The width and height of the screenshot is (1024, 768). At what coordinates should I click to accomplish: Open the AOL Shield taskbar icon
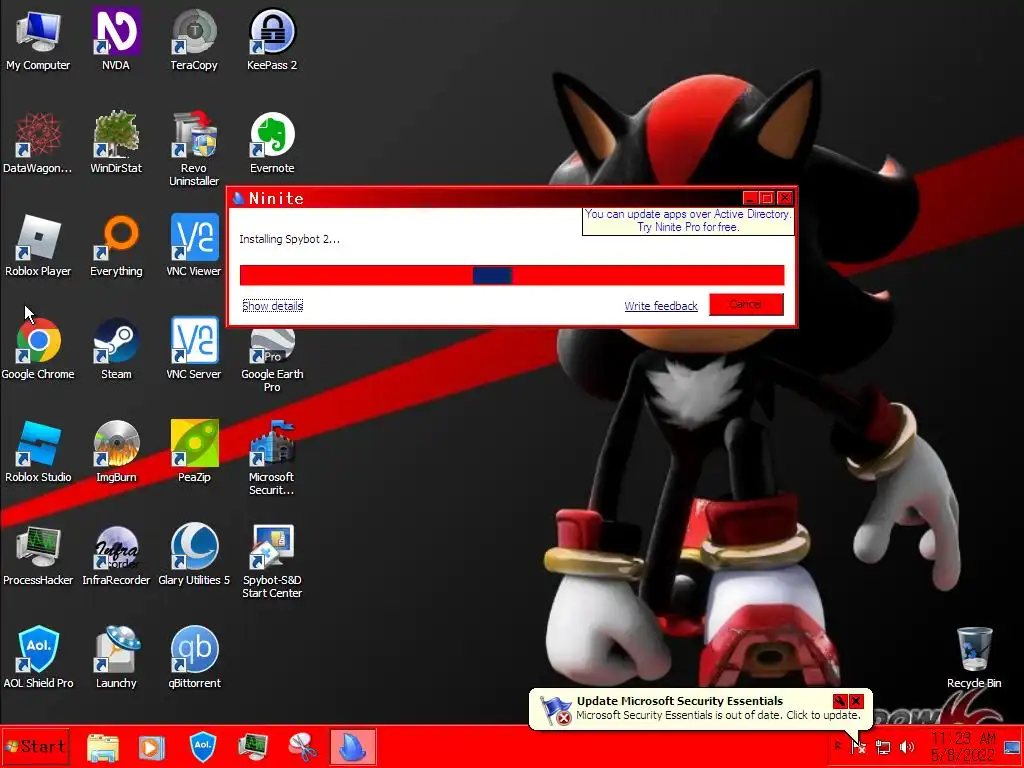(x=202, y=746)
